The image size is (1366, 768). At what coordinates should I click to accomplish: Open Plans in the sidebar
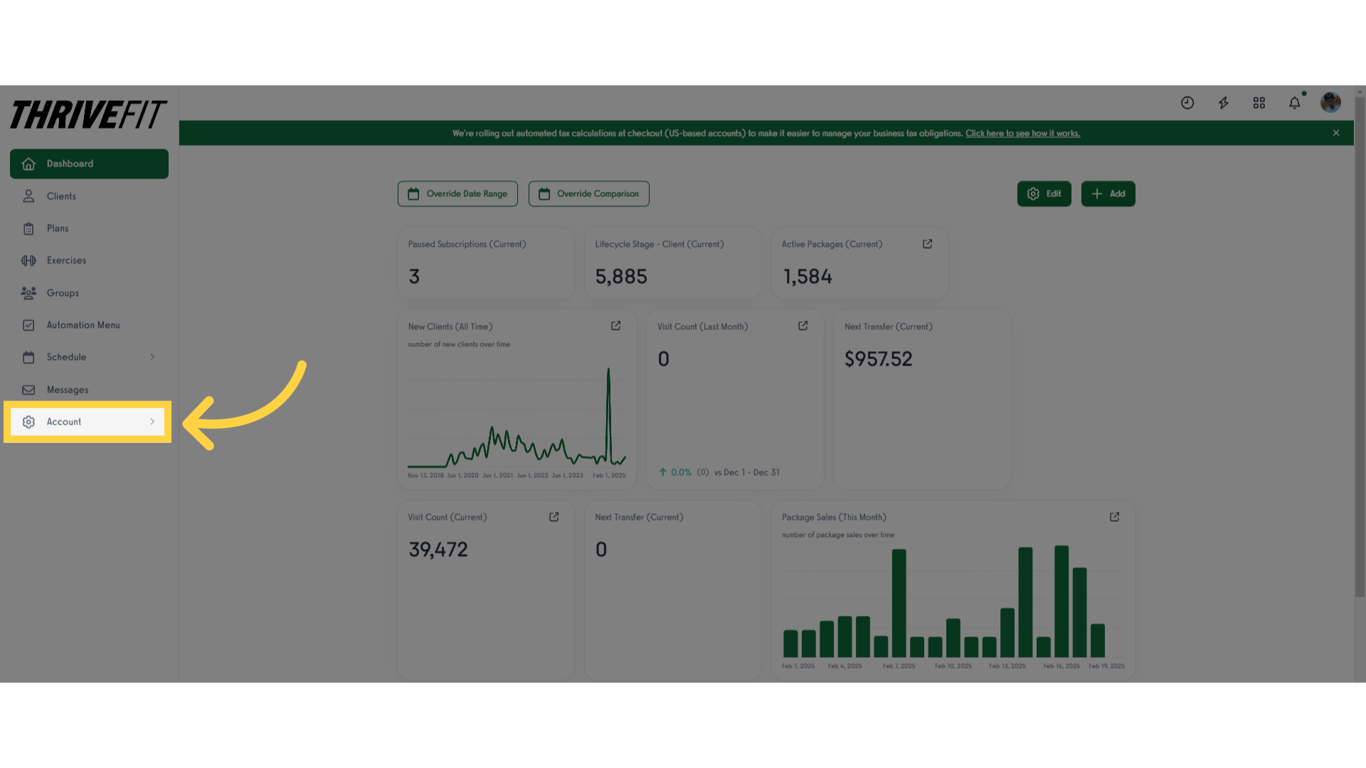tap(89, 228)
